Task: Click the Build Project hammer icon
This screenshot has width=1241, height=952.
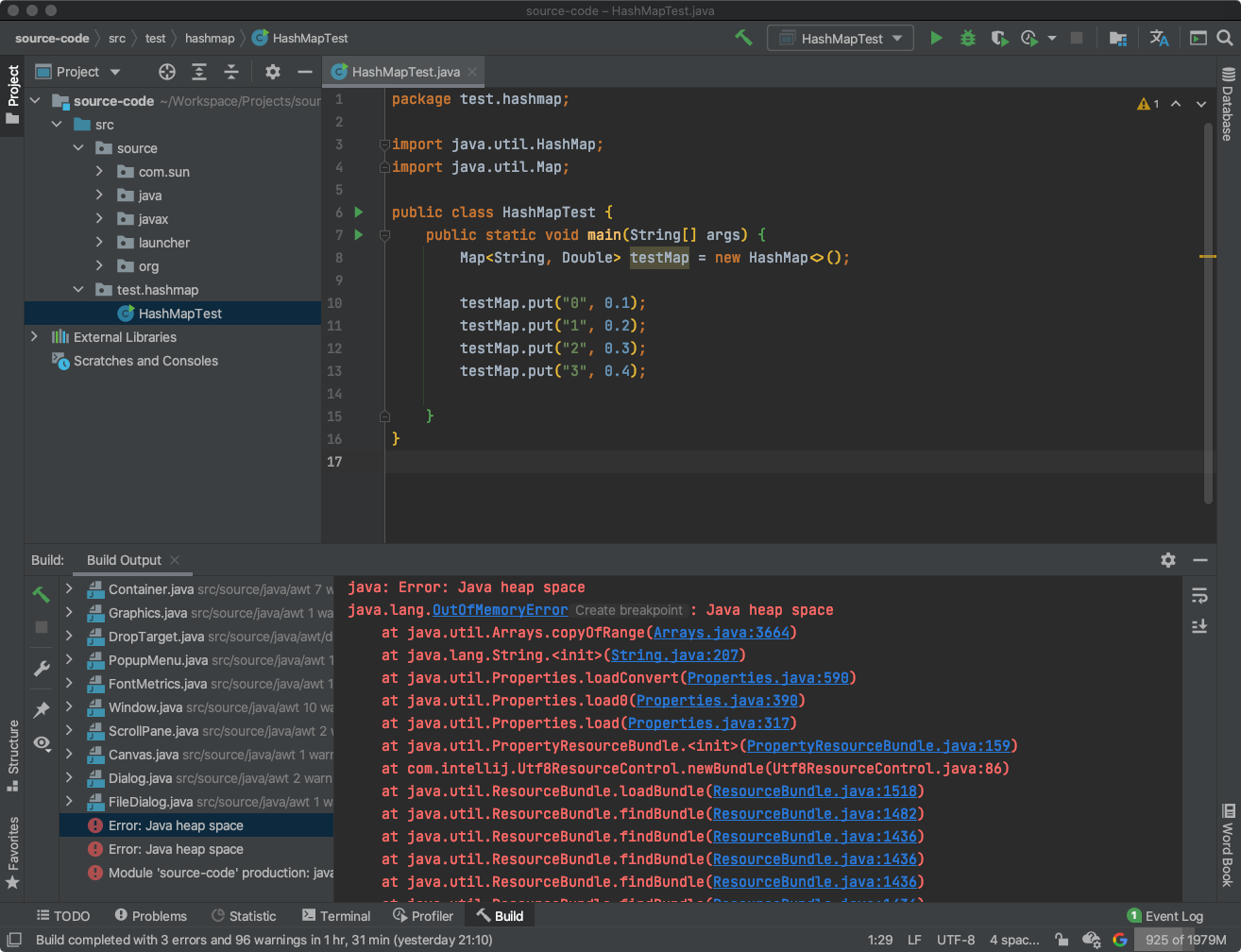Action: coord(743,38)
